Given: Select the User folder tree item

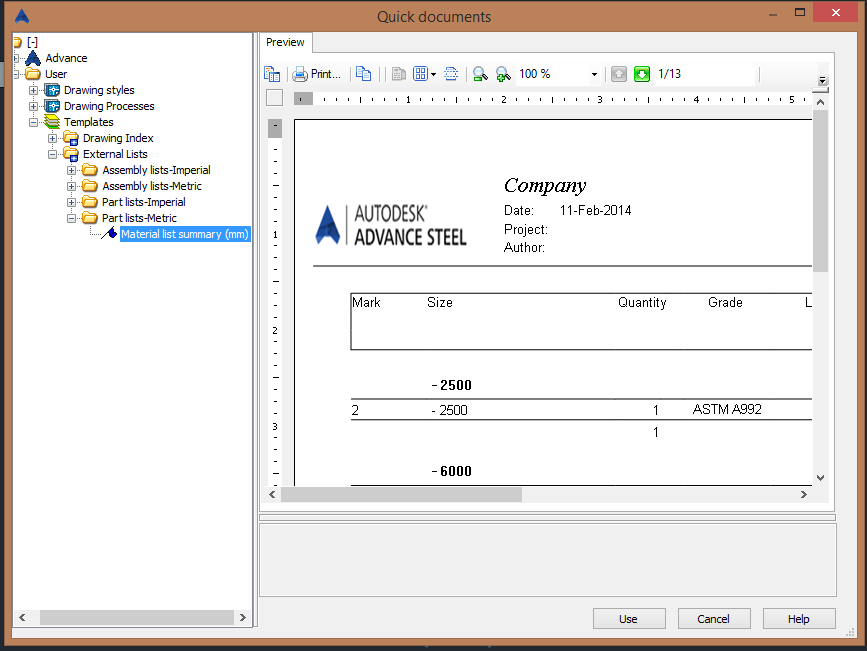Looking at the screenshot, I should (56, 74).
